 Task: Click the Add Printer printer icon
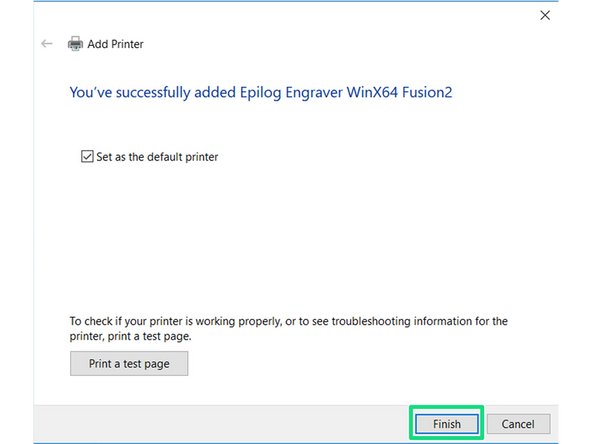coord(75,44)
